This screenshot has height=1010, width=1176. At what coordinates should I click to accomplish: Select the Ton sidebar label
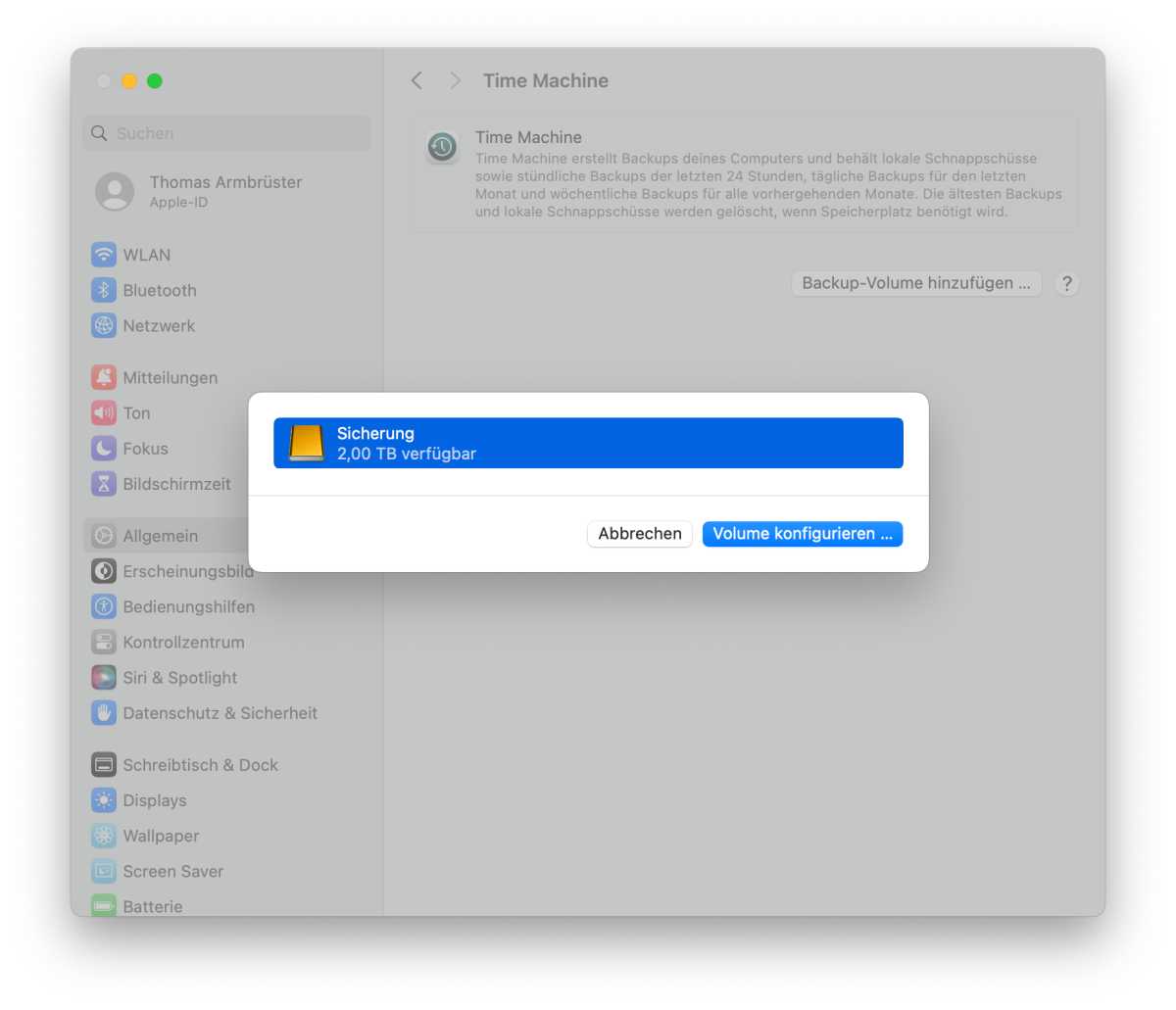(136, 412)
